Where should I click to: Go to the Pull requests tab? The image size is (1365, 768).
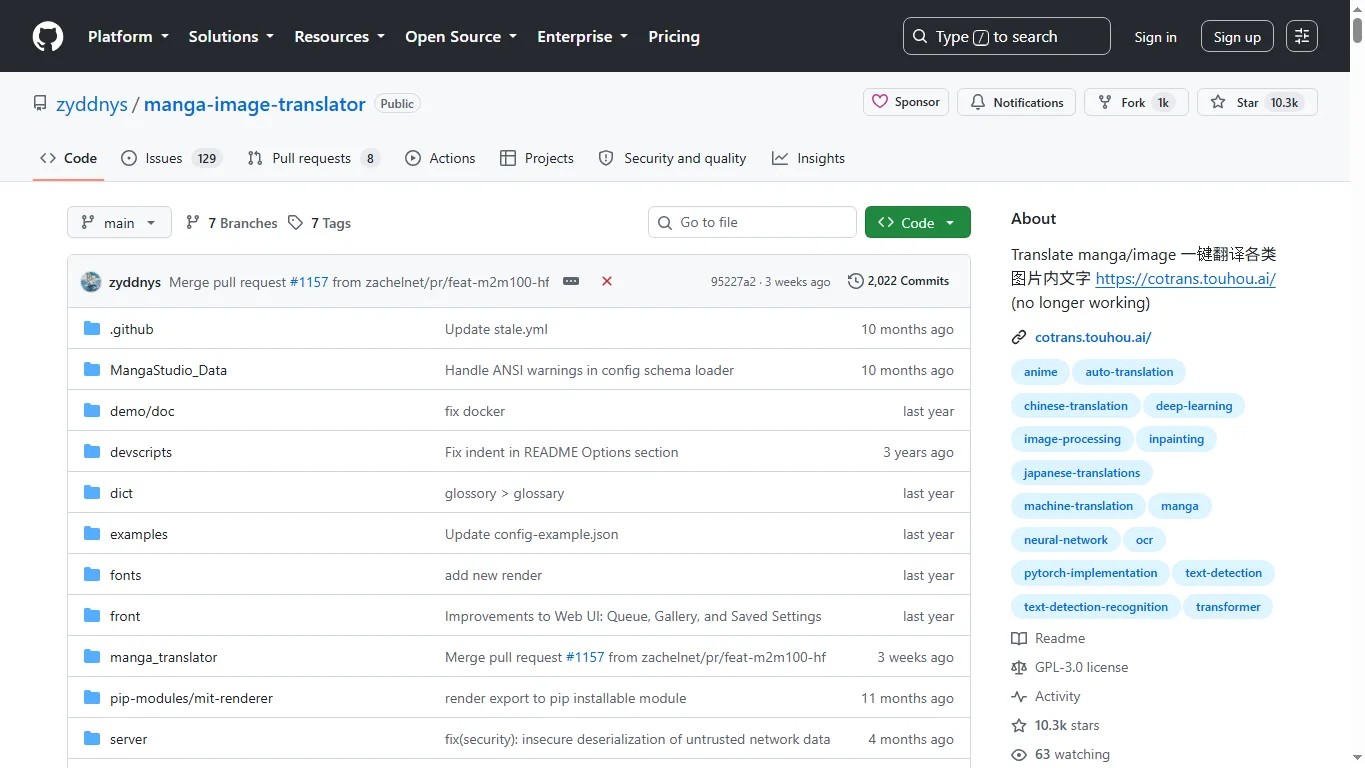tap(313, 158)
